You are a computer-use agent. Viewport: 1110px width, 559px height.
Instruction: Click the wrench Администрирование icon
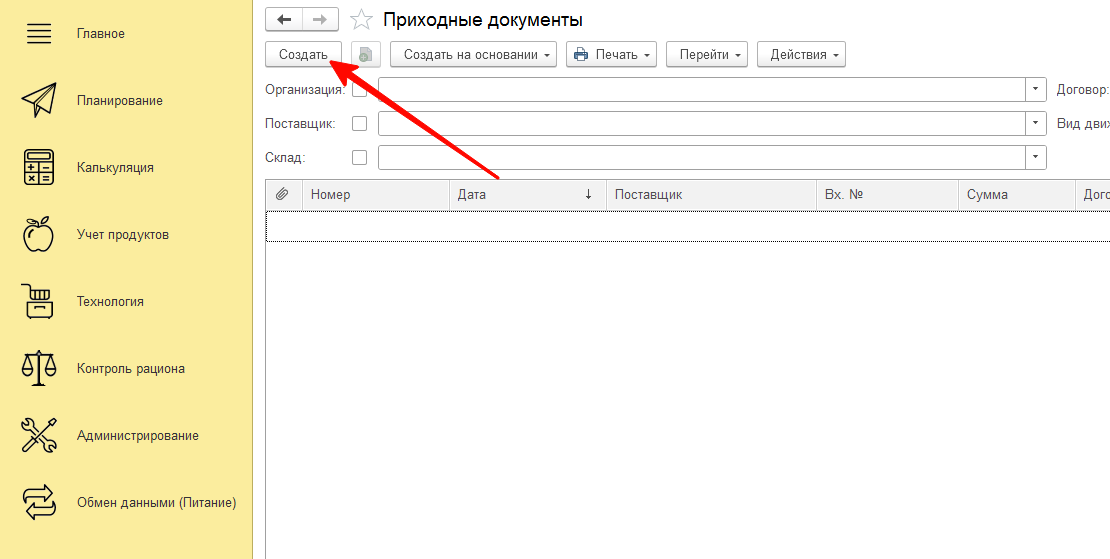[38, 435]
